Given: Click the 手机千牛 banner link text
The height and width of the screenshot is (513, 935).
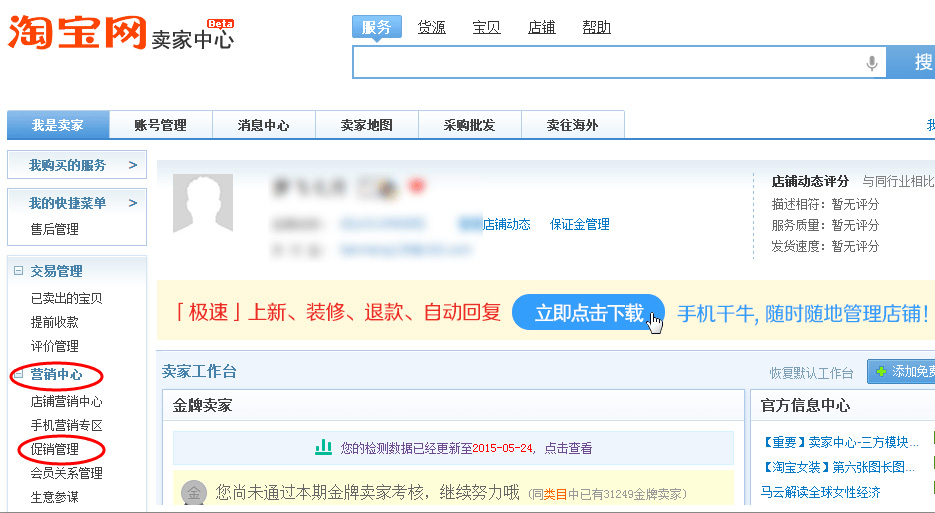Looking at the screenshot, I should [803, 313].
